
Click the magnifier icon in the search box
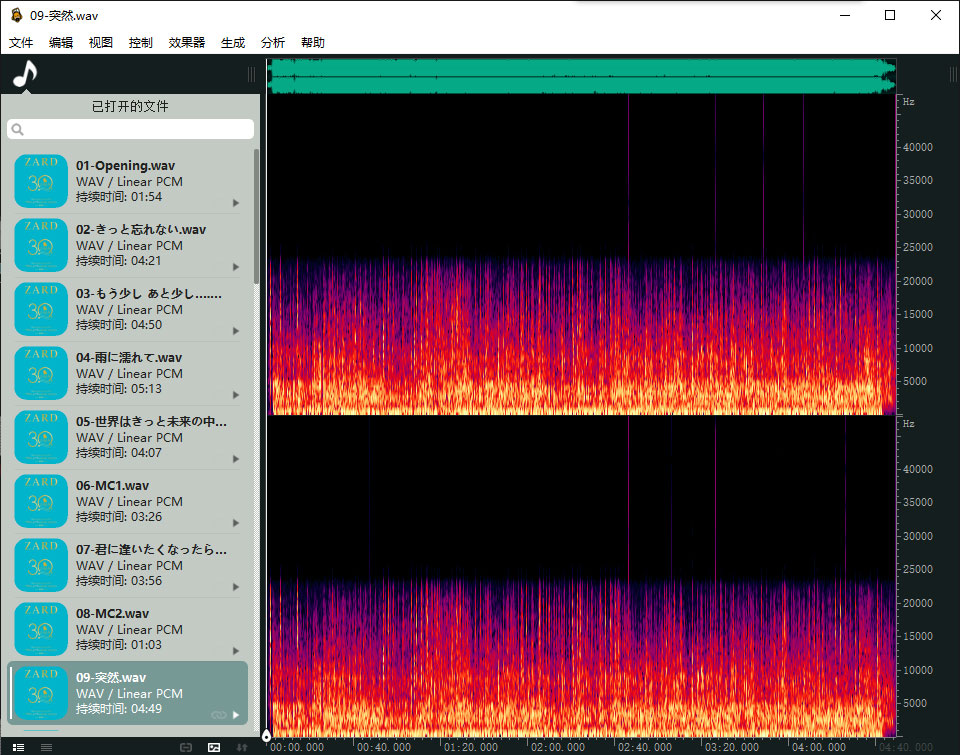pos(18,129)
